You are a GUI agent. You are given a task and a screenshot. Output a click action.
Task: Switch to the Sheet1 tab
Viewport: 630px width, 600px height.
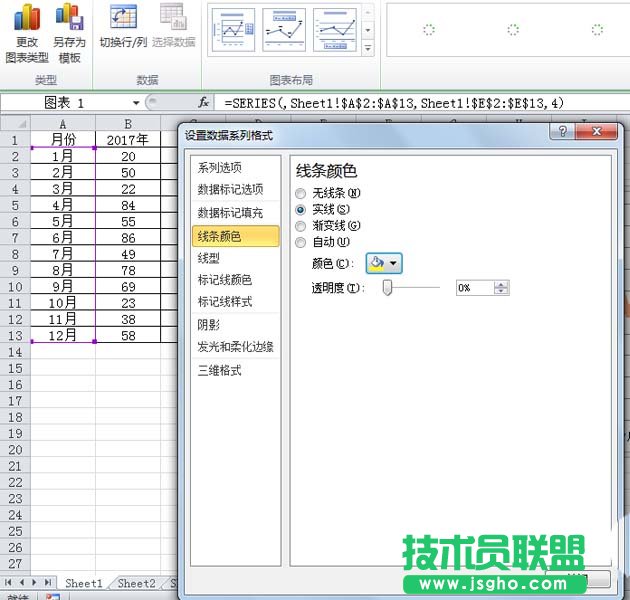coord(84,583)
